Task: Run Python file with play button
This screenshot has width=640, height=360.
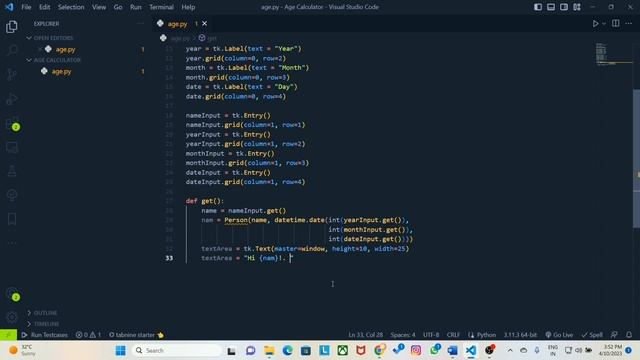Action: pos(595,24)
